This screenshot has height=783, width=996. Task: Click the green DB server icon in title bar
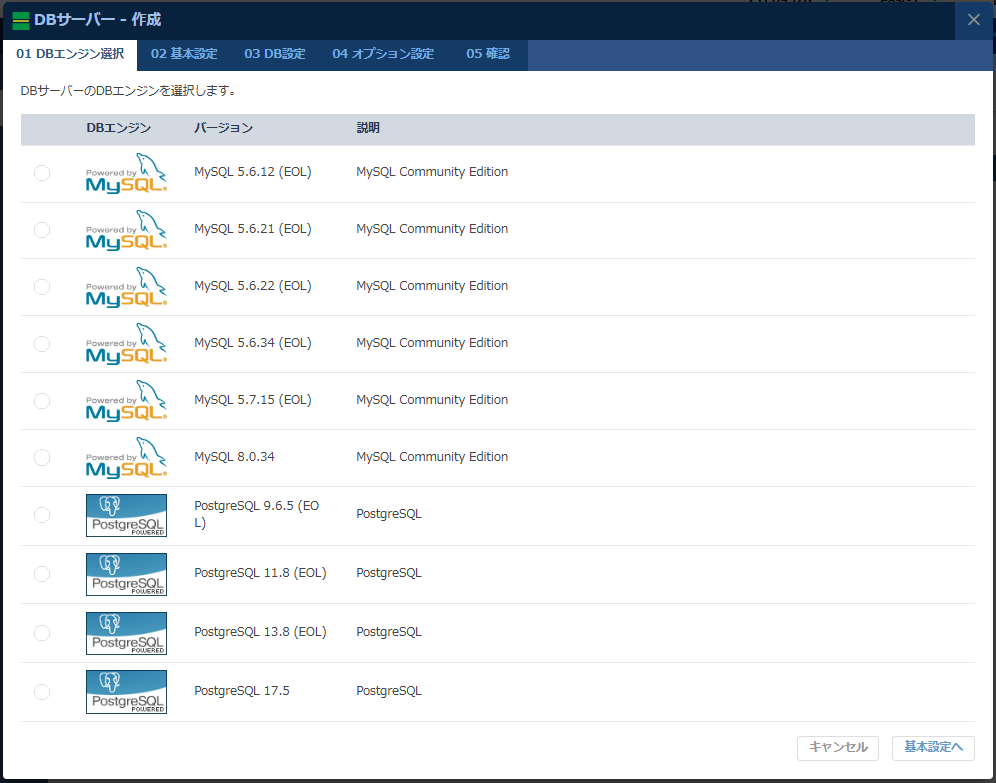20,21
